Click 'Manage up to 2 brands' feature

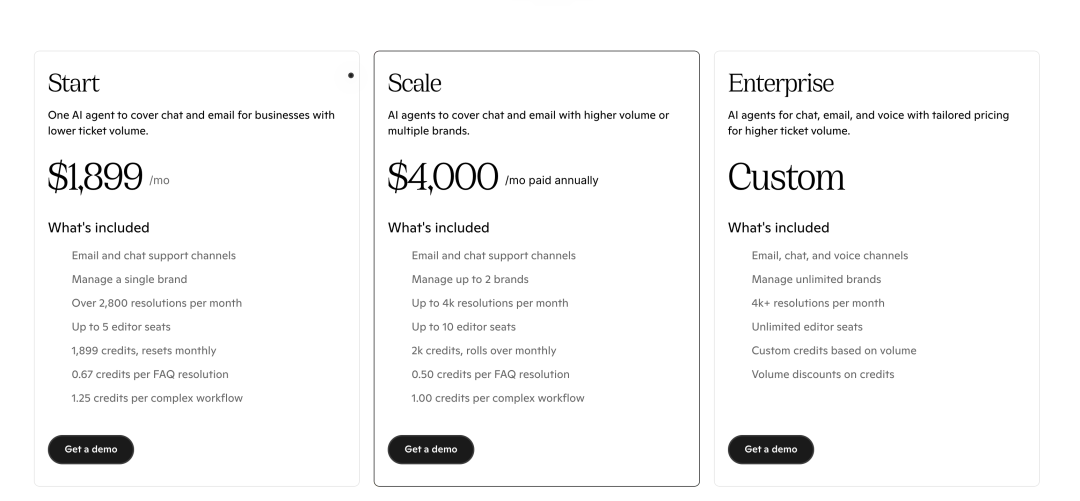[470, 280]
